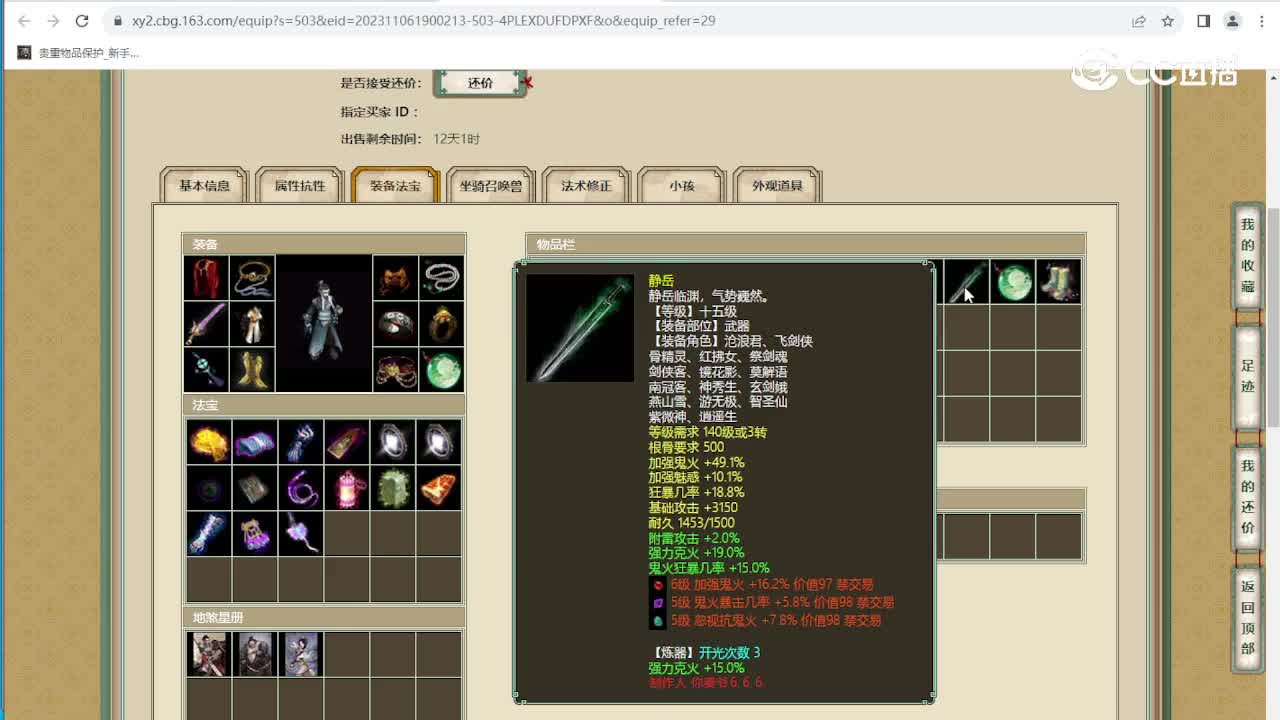This screenshot has width=1280, height=720.
Task: Click the blue gauntlet talisman icon
Action: point(209,534)
